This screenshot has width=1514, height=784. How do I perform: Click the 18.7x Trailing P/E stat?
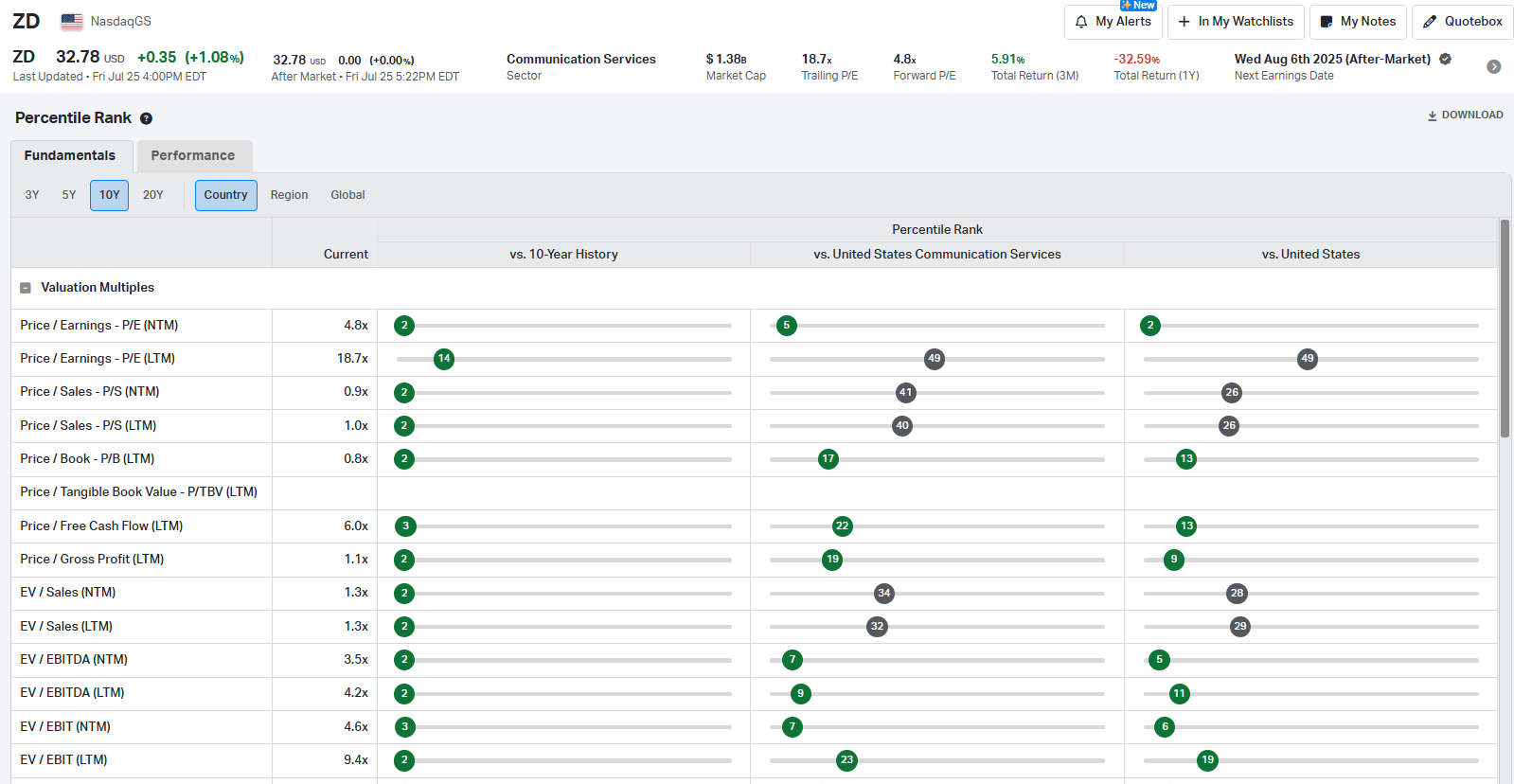click(816, 59)
